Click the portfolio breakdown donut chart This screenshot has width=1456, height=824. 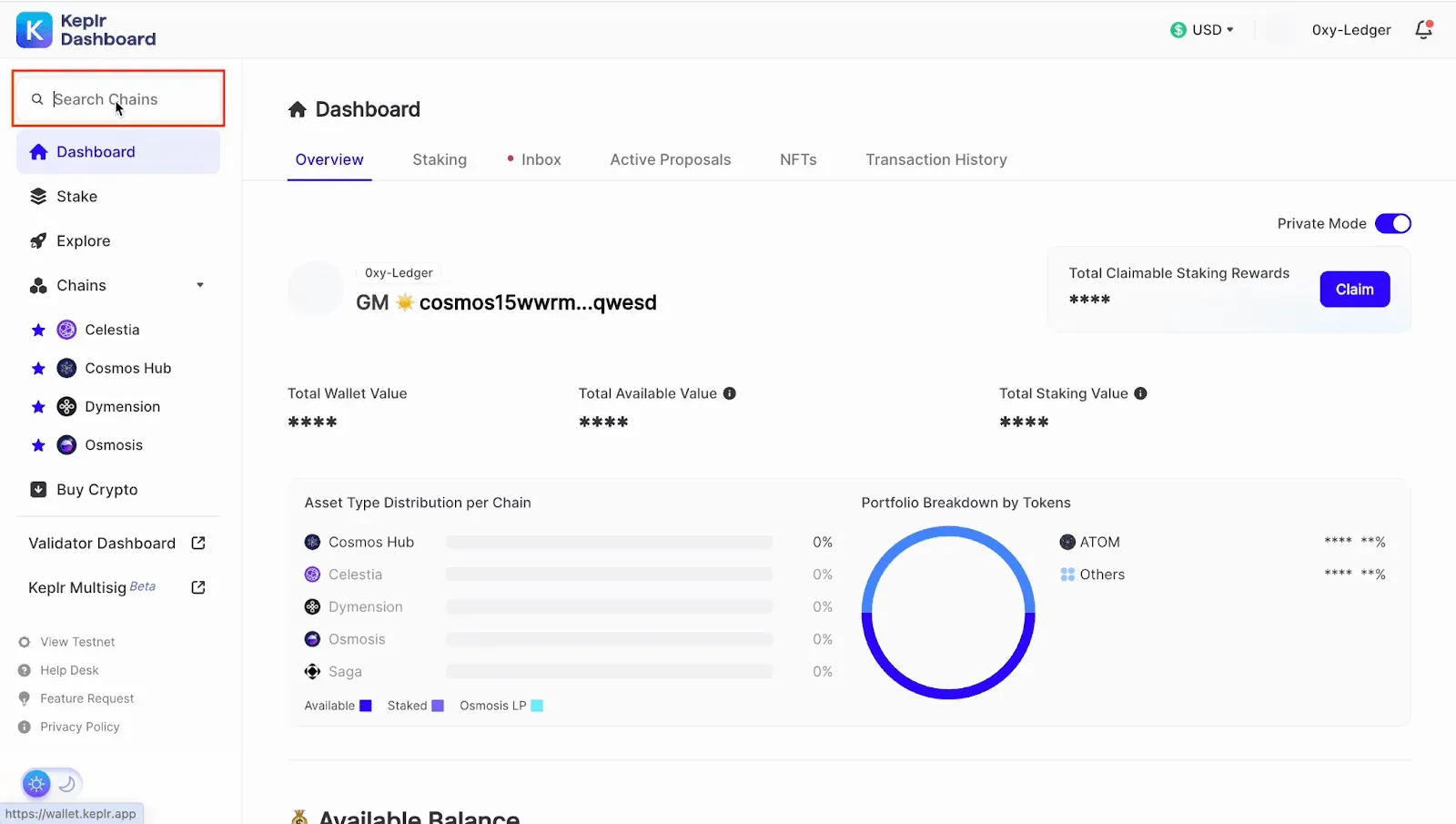948,613
